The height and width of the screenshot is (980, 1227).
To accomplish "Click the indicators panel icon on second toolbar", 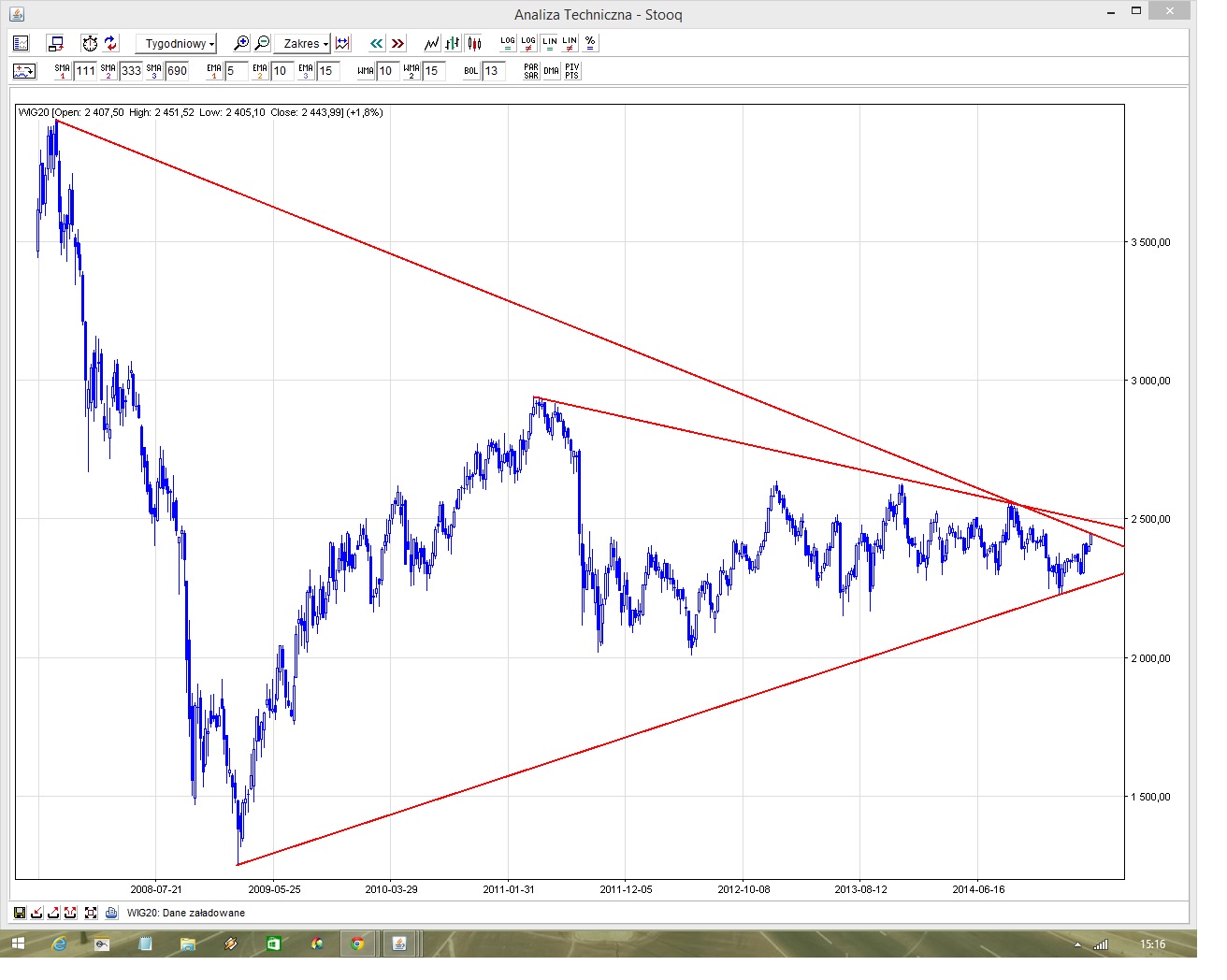I will (24, 71).
